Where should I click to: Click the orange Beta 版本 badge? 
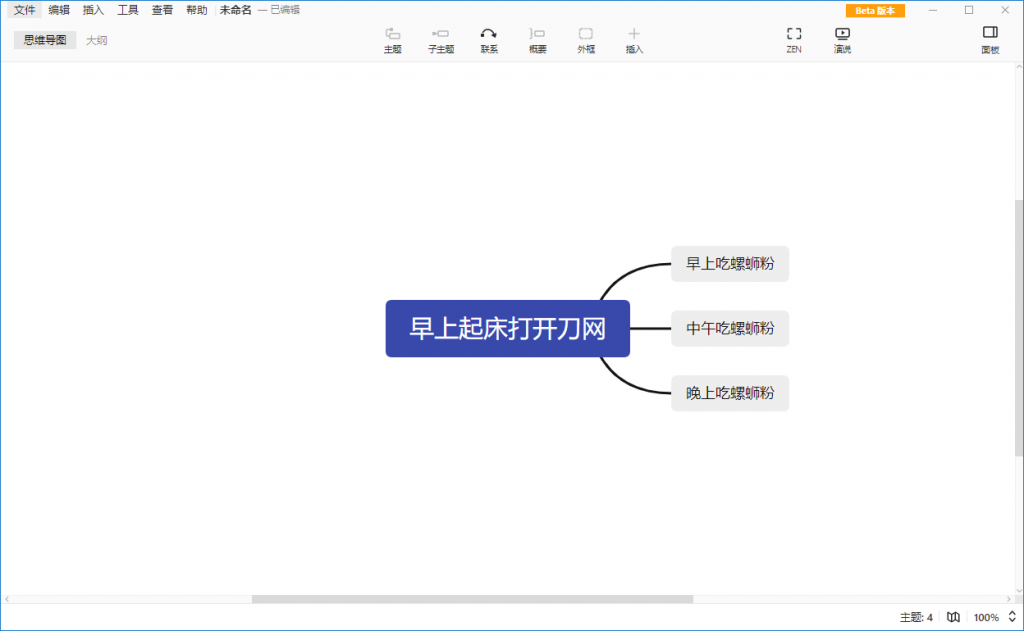875,10
